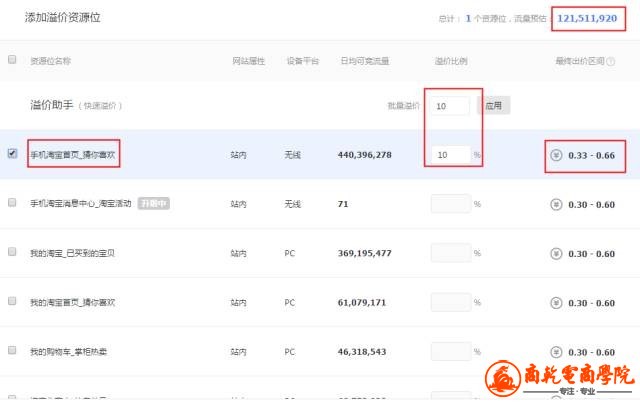
Task: Toggle the select-all checkbox in table header
Action: click(12, 60)
